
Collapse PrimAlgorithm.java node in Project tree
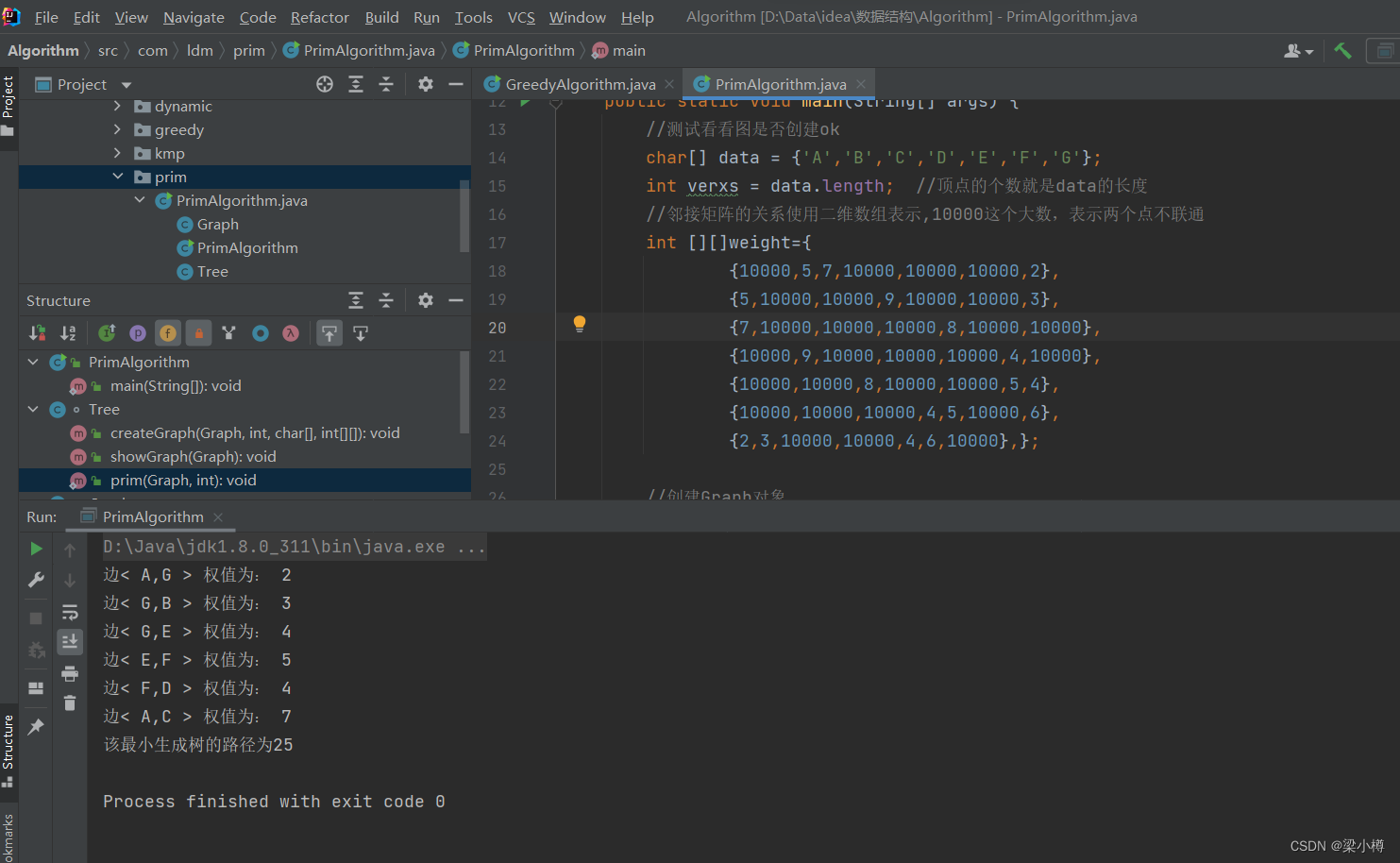pos(140,200)
